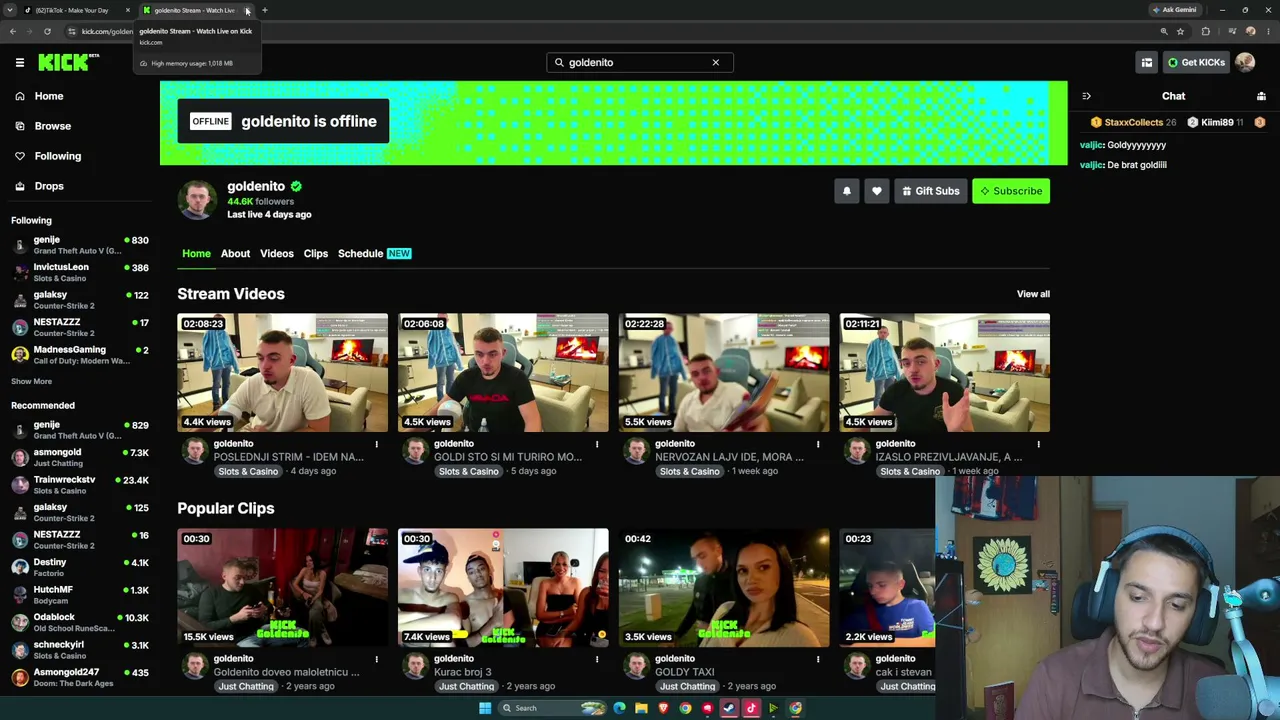The width and height of the screenshot is (1280, 720).
Task: Click Ask Gemini button
Action: [x=1175, y=10]
